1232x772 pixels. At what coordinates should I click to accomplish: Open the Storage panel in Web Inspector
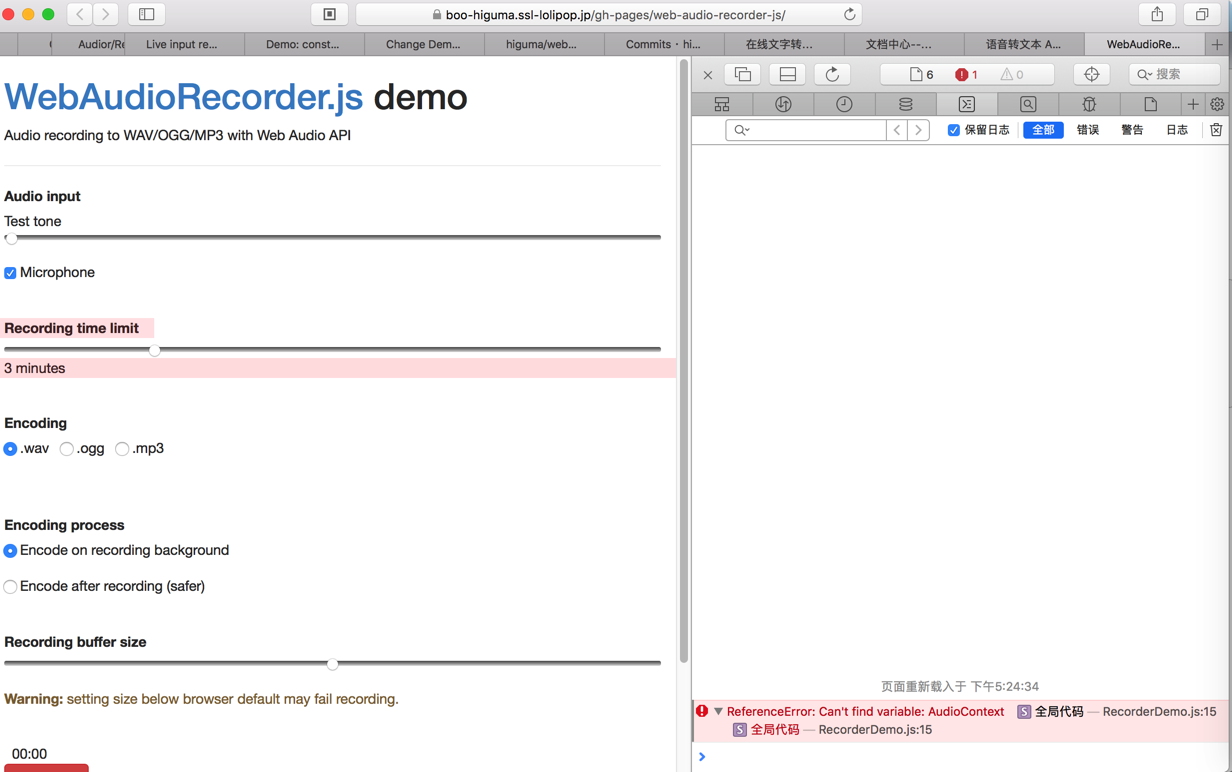point(906,103)
